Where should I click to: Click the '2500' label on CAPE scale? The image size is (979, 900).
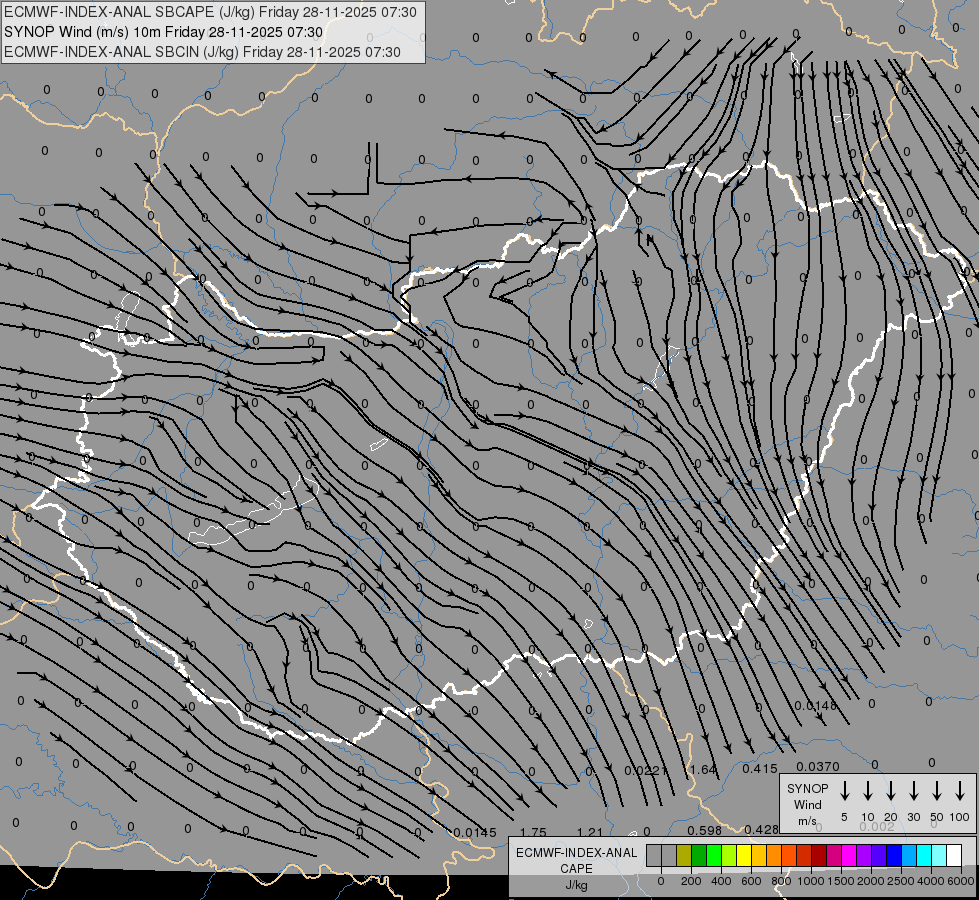[900, 881]
